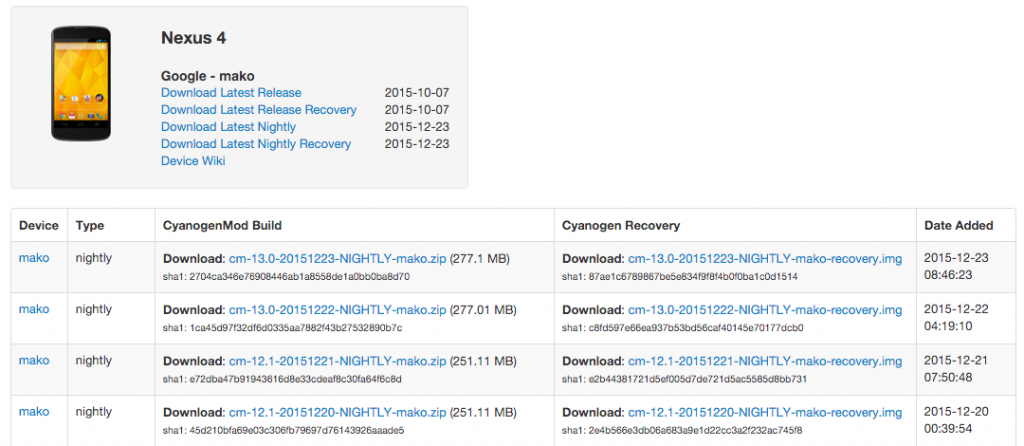The width and height of the screenshot is (1024, 446).
Task: Open Download Latest Nightly link
Action: click(229, 127)
